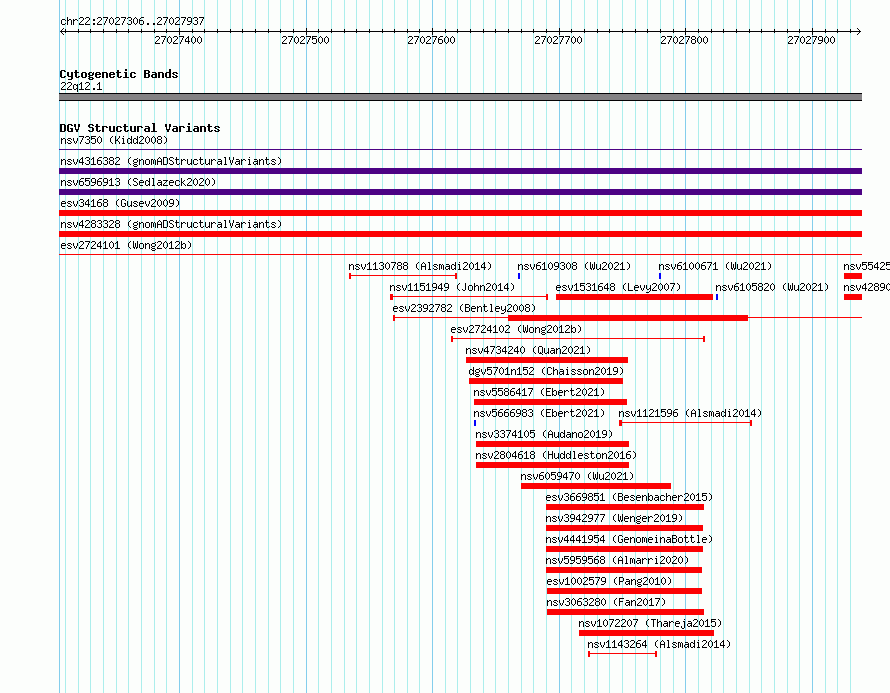Click the 27027800 ruler position label
Viewport: 890px width, 693px height.
click(x=685, y=40)
